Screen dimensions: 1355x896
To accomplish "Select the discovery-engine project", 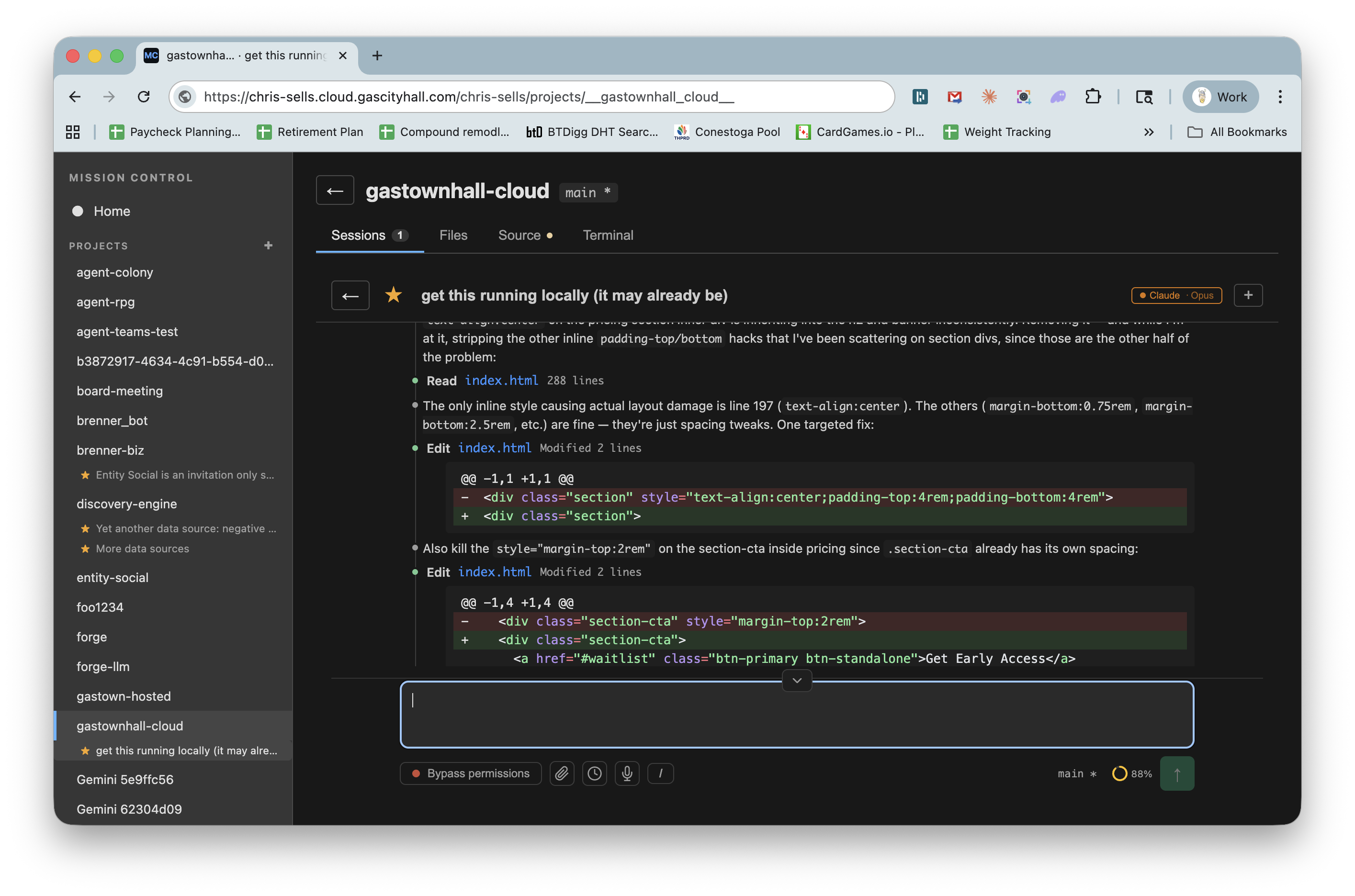I will click(x=127, y=504).
